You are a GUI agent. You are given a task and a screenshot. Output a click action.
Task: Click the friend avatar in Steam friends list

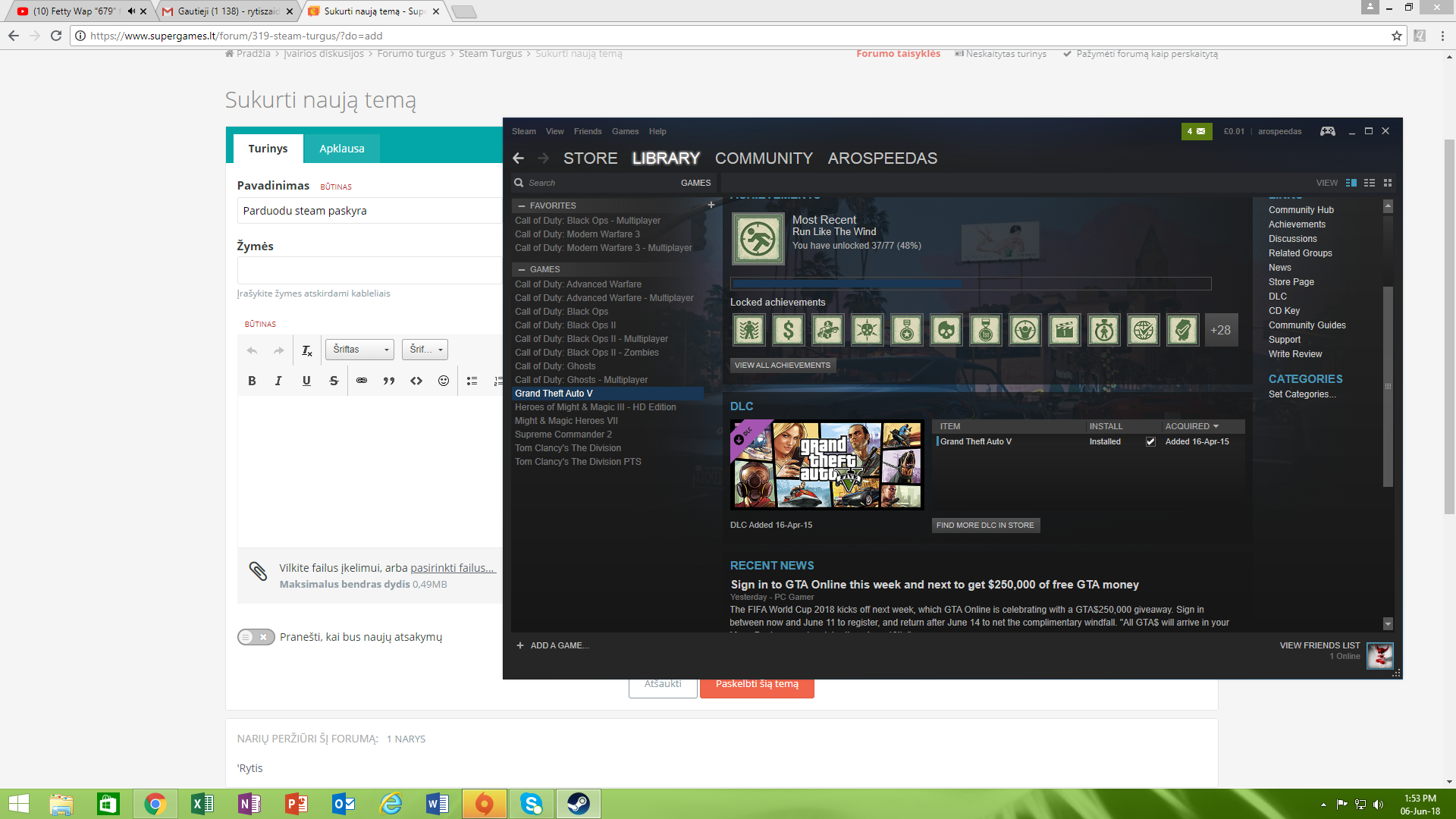point(1380,656)
